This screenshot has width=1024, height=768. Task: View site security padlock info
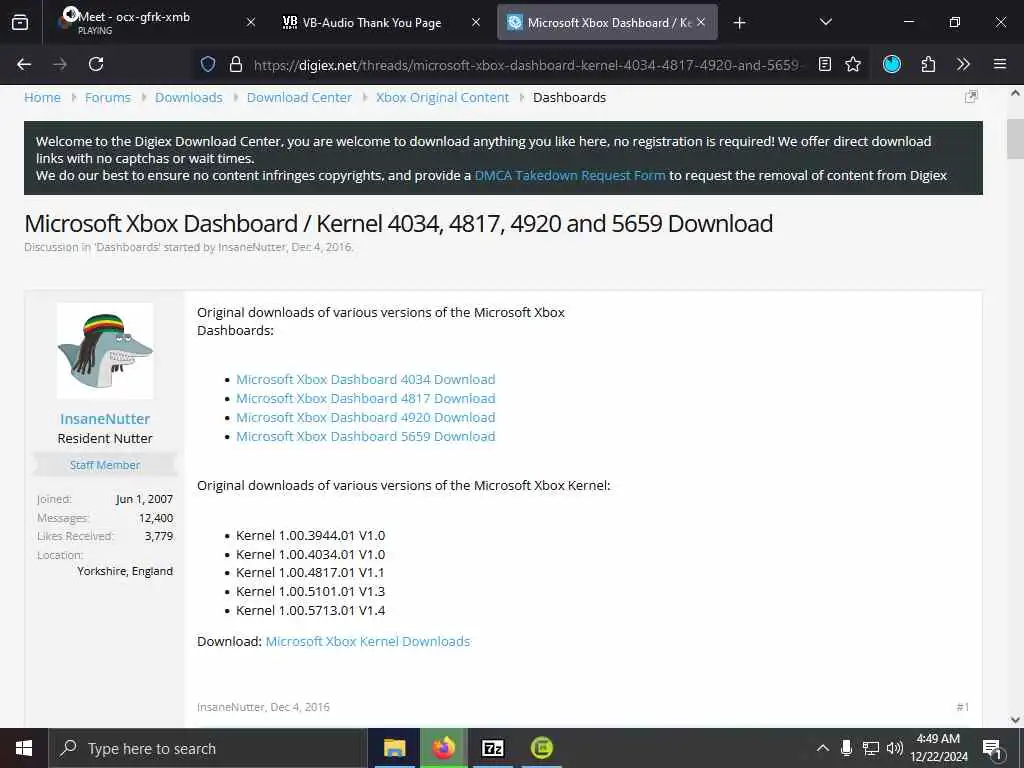[236, 64]
